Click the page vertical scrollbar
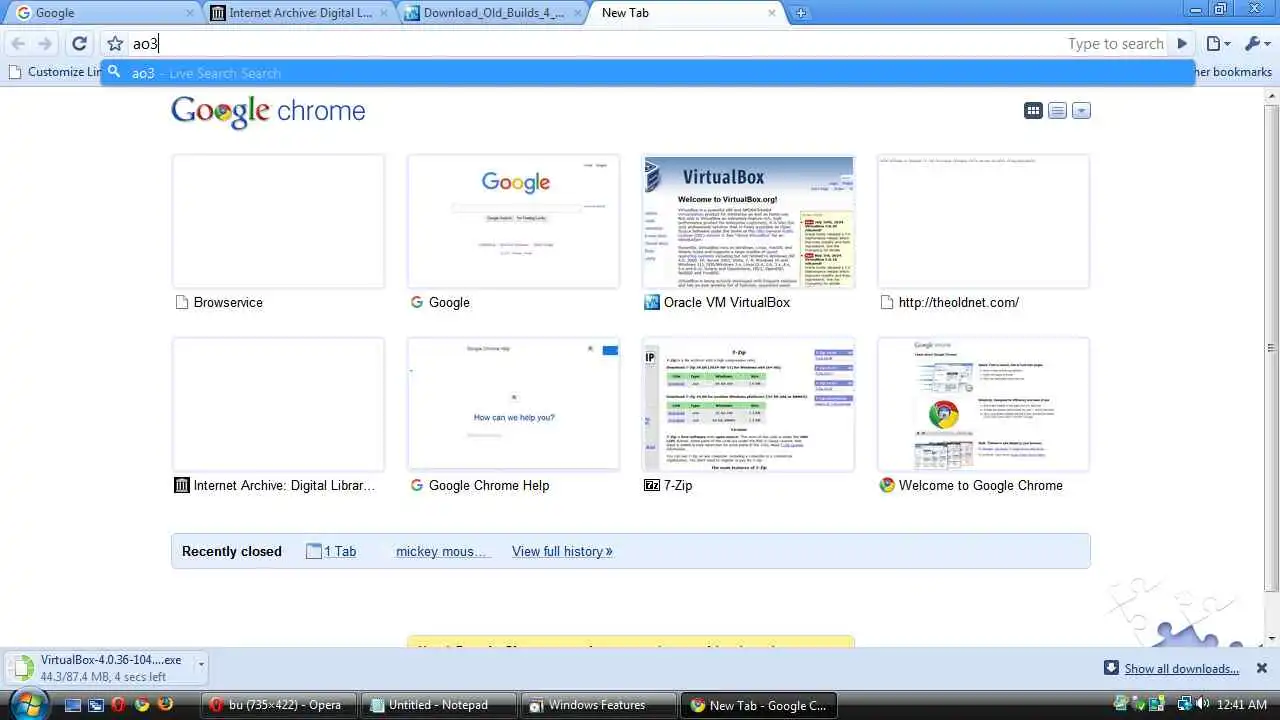 point(1272,348)
